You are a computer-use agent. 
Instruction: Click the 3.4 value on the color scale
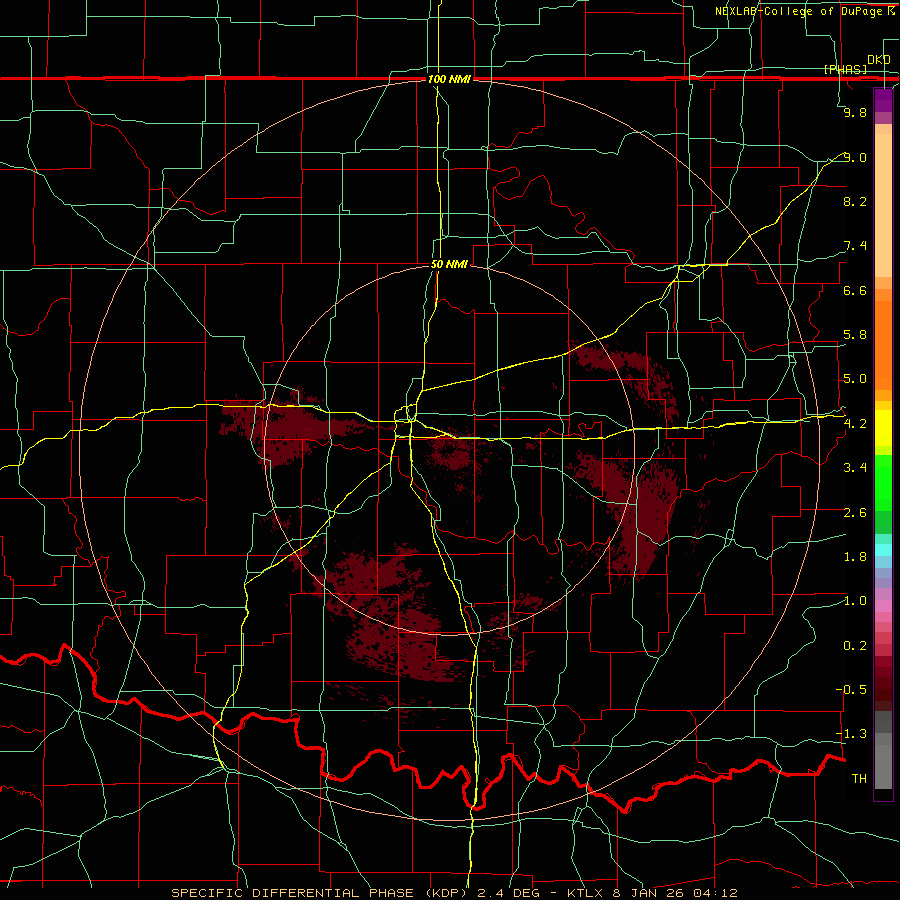coord(855,468)
